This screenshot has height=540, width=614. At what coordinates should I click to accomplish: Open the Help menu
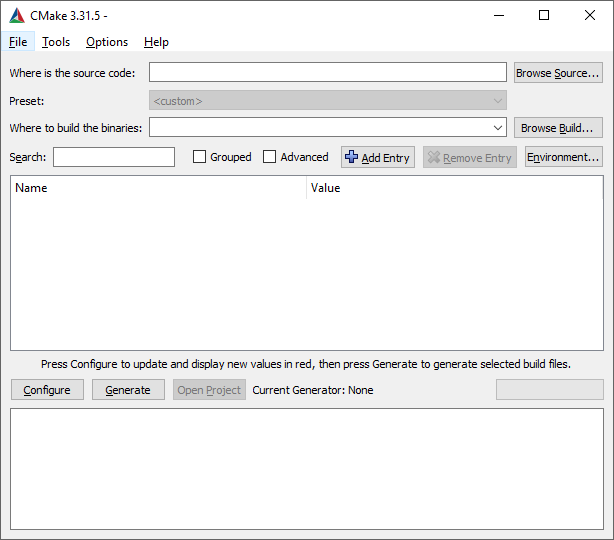click(x=156, y=42)
